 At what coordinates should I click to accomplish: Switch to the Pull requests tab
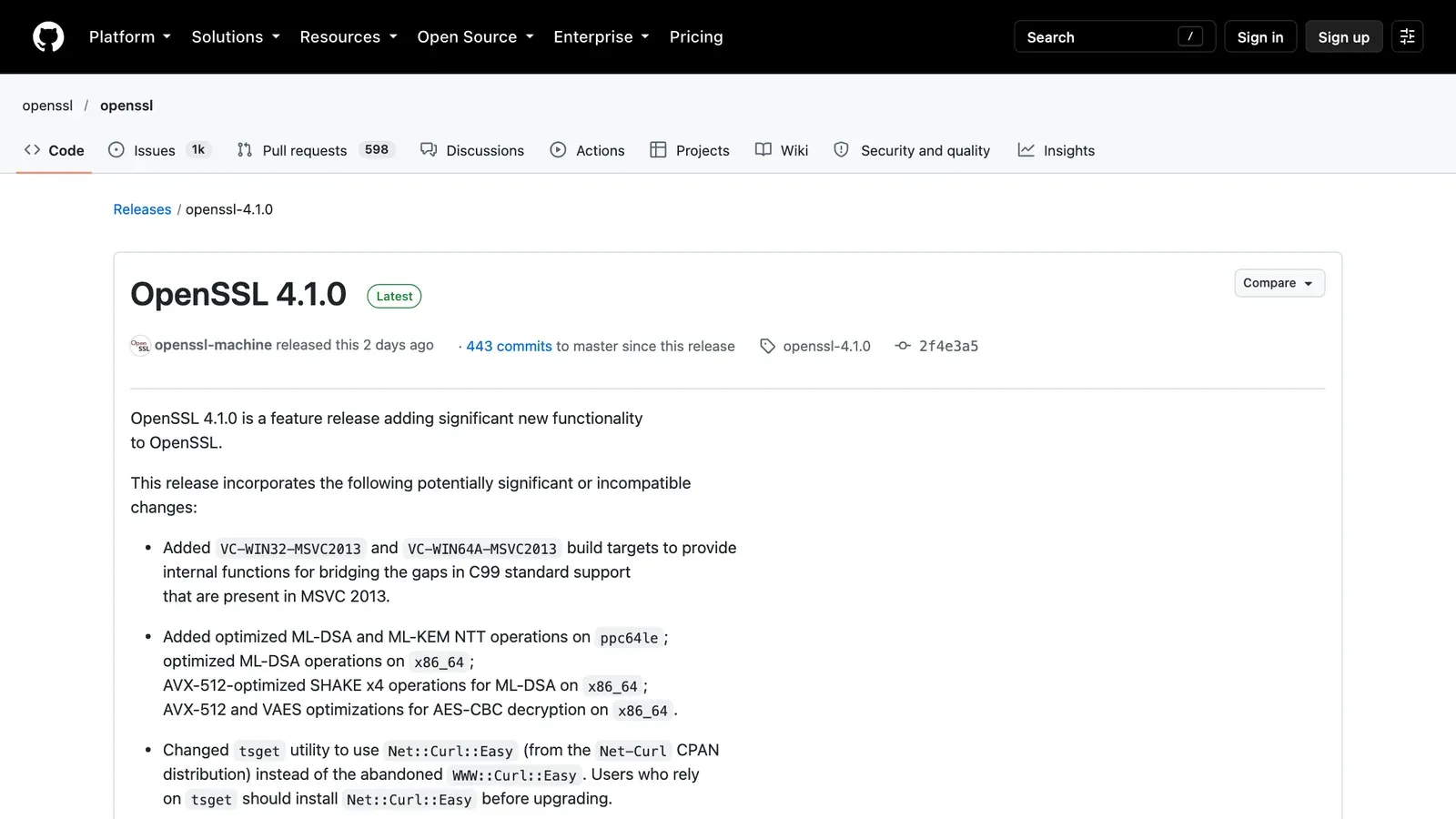click(x=316, y=150)
